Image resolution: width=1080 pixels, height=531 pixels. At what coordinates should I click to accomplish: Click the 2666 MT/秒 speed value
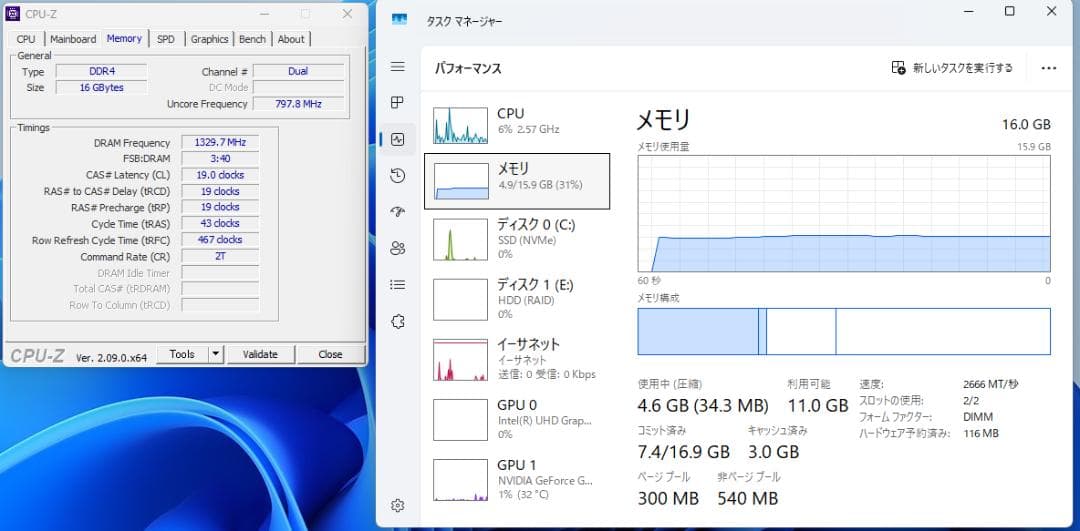click(990, 384)
